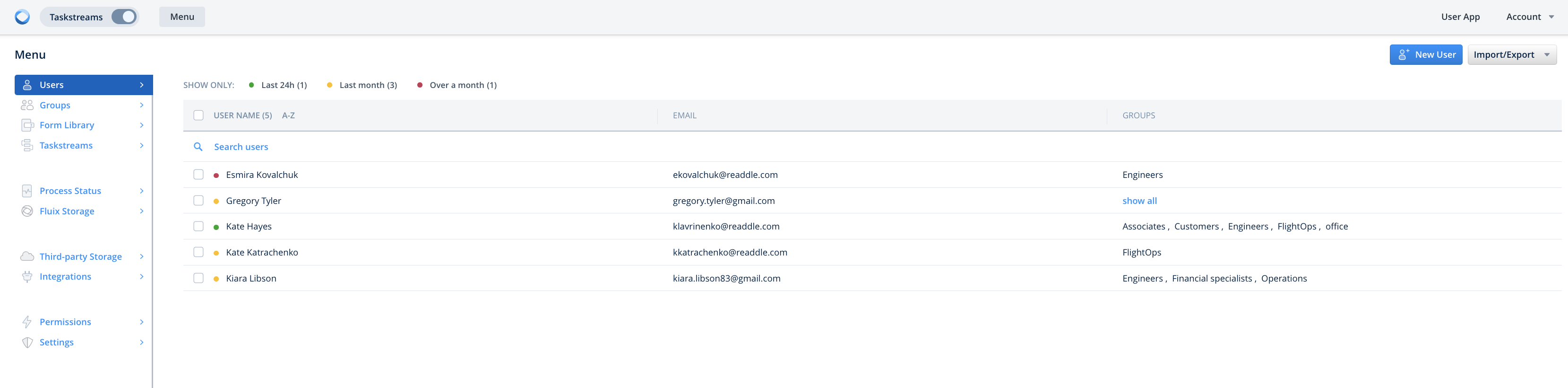
Task: Click the Form Library icon
Action: [x=27, y=125]
